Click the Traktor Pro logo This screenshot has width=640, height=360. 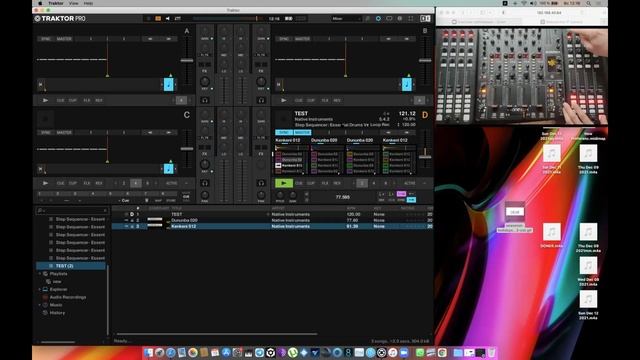coord(60,19)
